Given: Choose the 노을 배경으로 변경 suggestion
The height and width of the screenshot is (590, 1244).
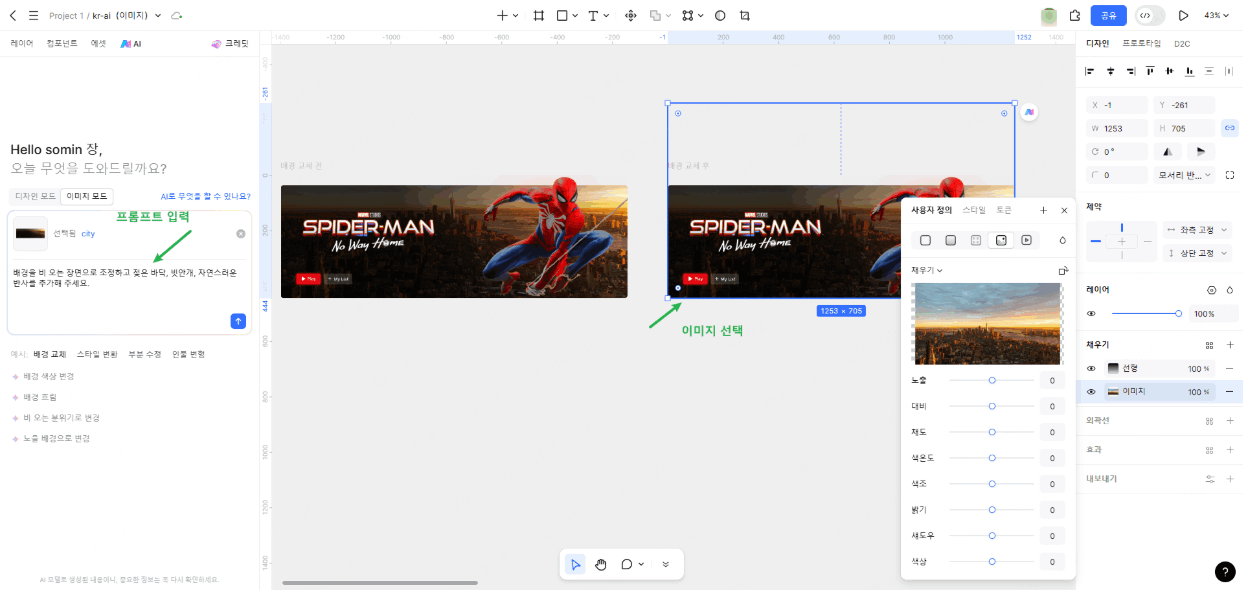Looking at the screenshot, I should click(x=51, y=438).
